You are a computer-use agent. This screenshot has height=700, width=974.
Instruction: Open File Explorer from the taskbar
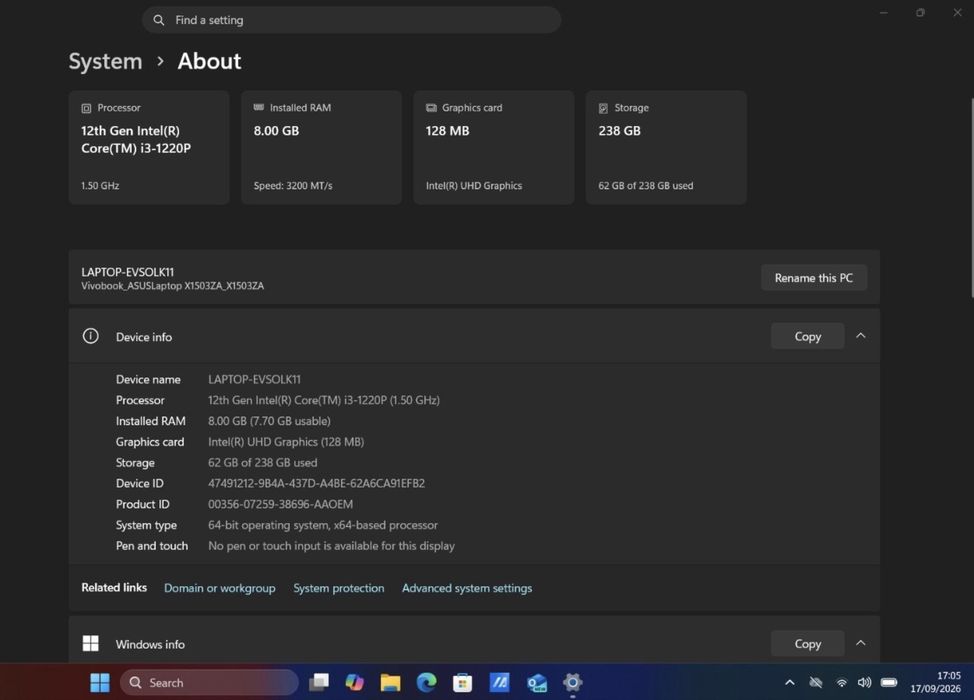(x=391, y=683)
